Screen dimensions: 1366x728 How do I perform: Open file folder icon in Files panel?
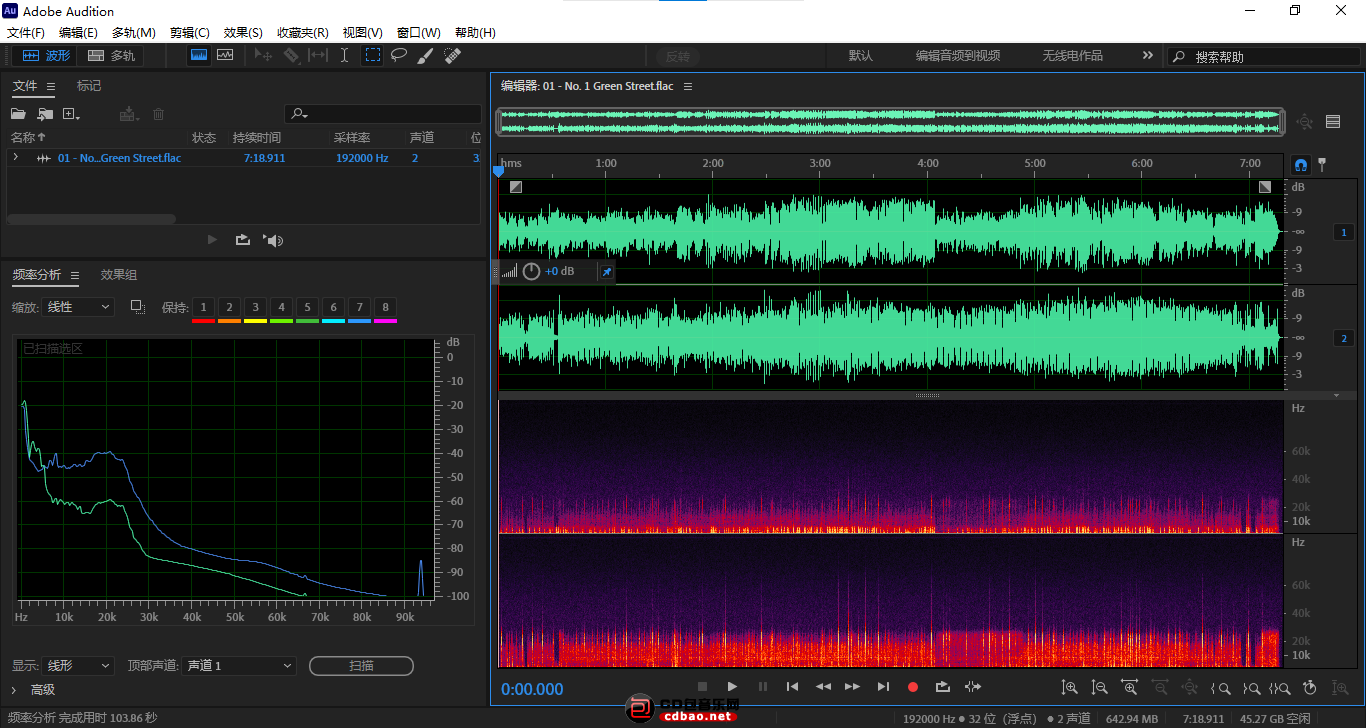pyautogui.click(x=18, y=114)
